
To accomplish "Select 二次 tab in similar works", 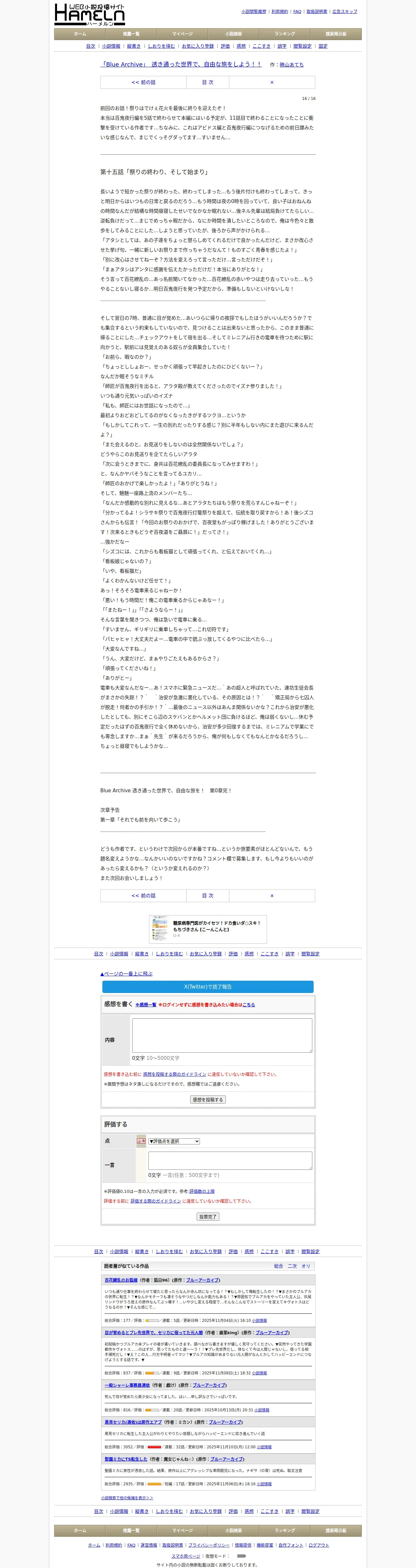I will tap(293, 1266).
